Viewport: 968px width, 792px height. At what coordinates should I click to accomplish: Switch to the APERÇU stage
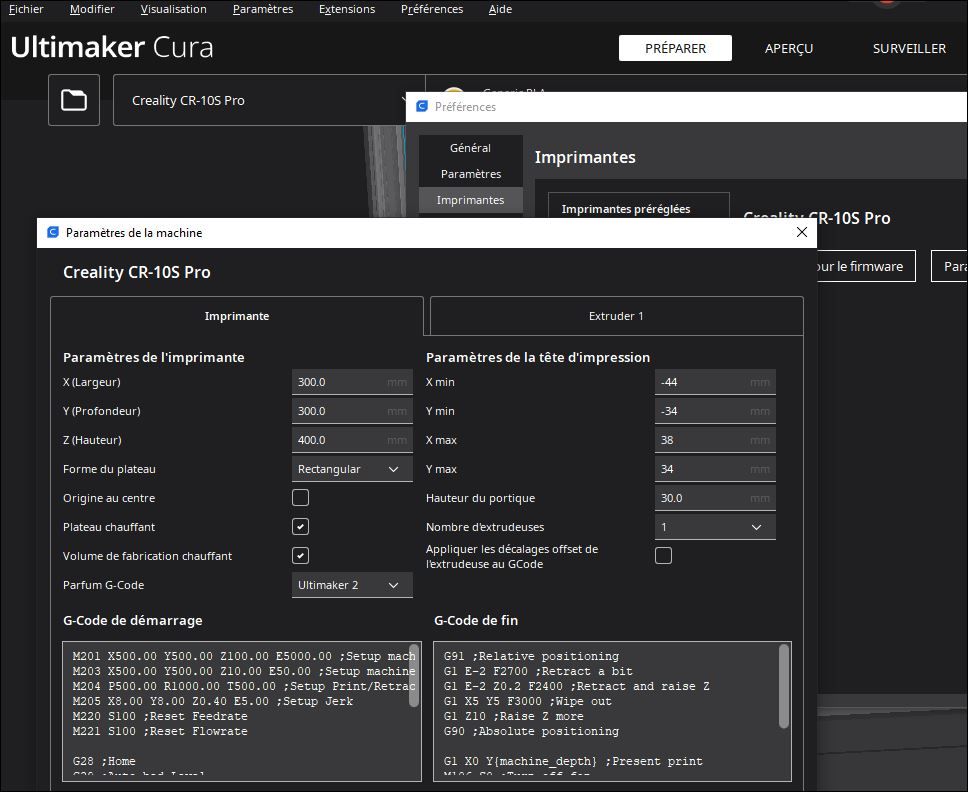coord(789,48)
